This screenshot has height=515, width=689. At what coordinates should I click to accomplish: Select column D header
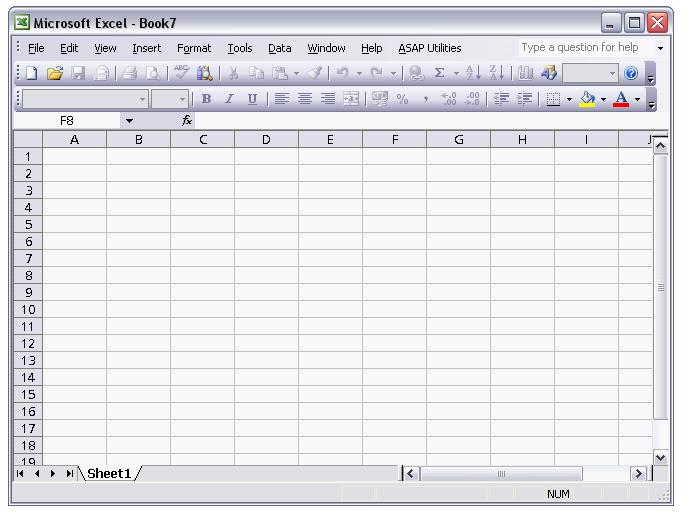[x=266, y=139]
